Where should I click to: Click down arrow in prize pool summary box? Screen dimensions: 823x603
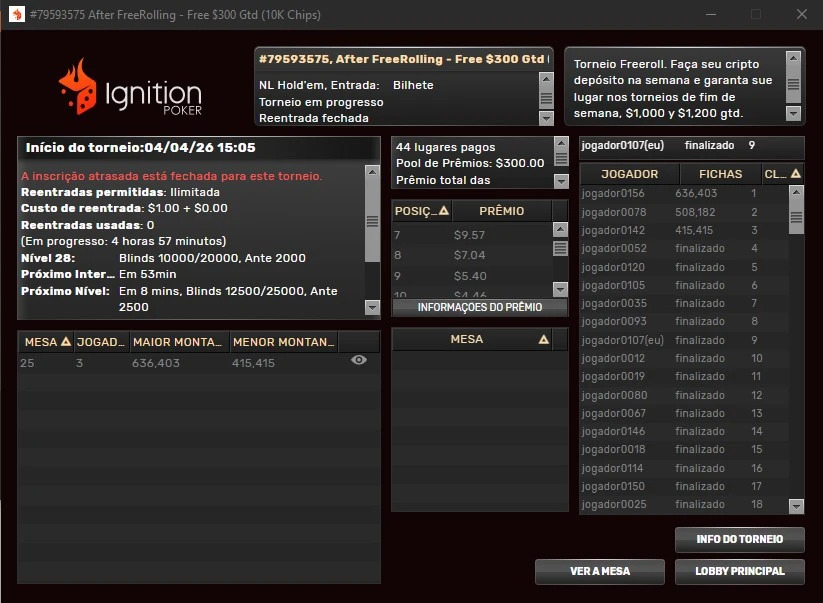pyautogui.click(x=560, y=182)
